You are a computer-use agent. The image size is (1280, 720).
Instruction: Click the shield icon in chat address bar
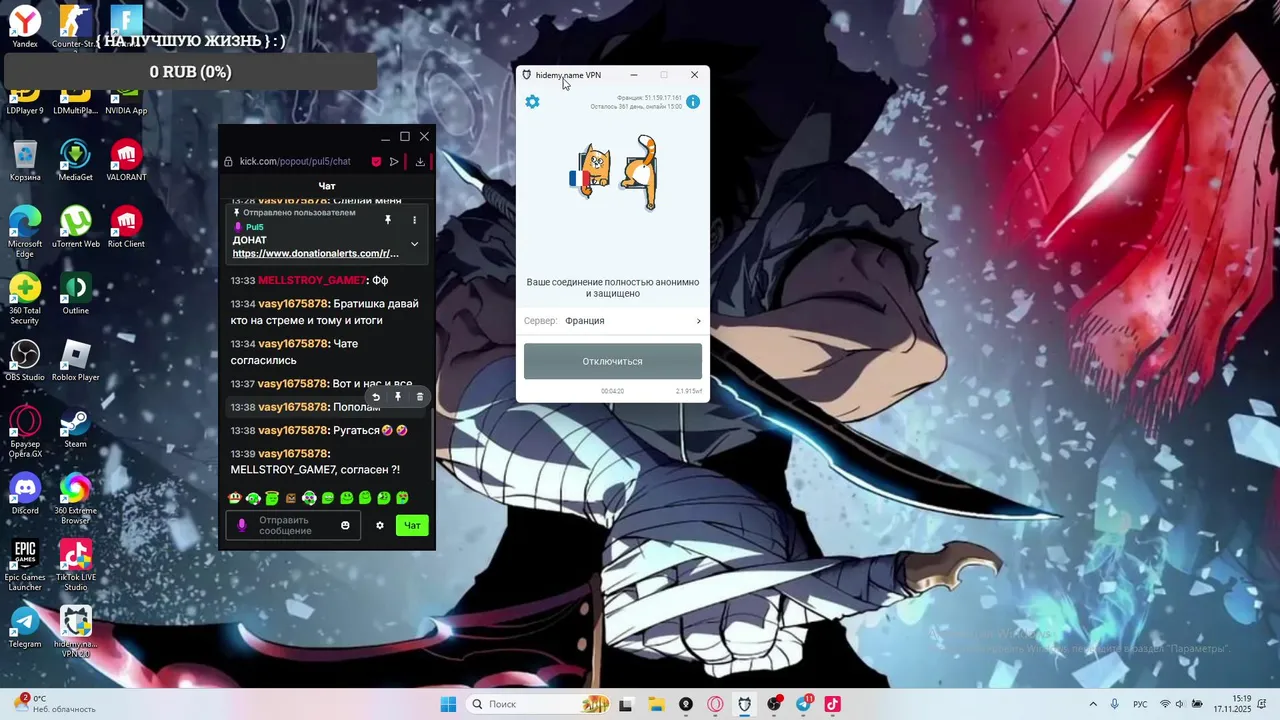(x=376, y=162)
